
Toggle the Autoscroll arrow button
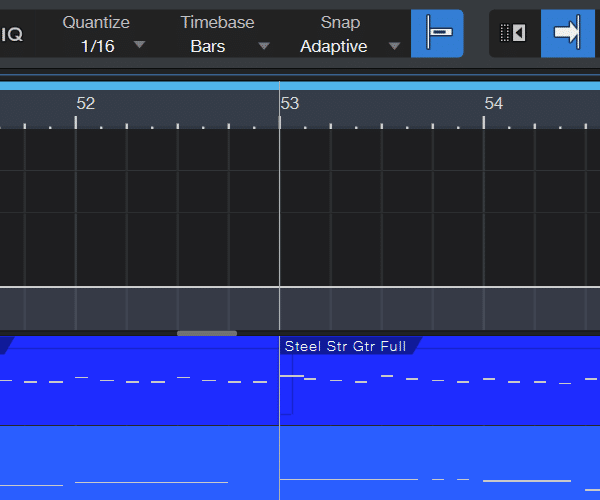tap(567, 34)
